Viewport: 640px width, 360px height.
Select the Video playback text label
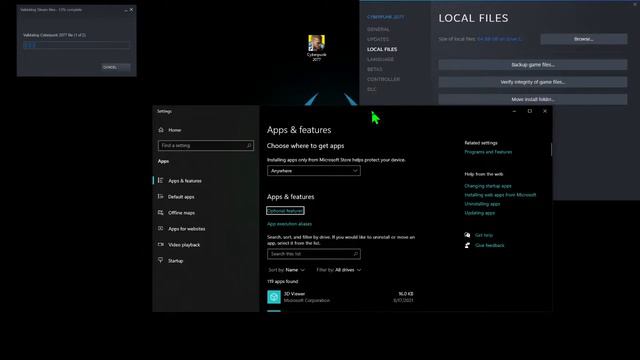click(x=184, y=245)
